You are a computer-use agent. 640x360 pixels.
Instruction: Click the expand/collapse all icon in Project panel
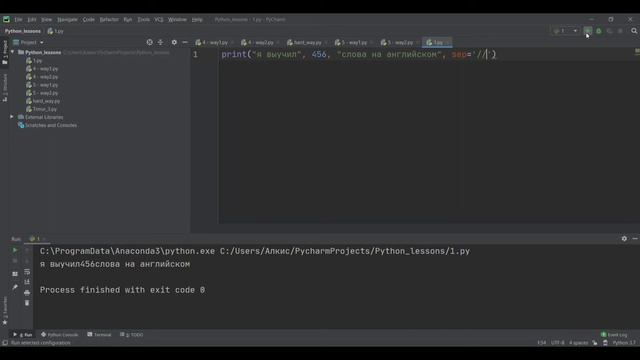click(x=160, y=42)
